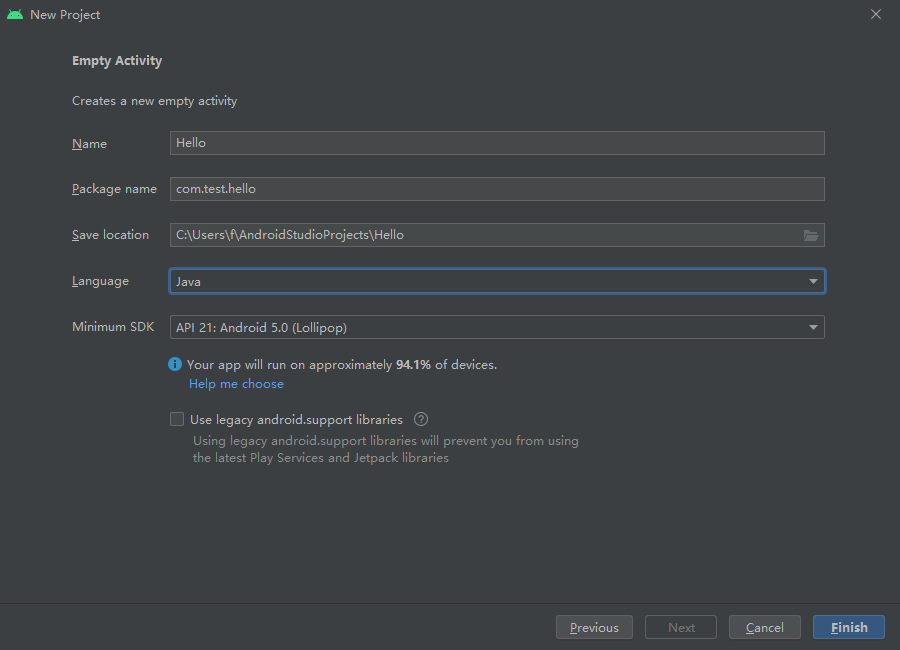The width and height of the screenshot is (900, 650).
Task: Click the 'Creates a new empty activity' text
Action: 154,101
